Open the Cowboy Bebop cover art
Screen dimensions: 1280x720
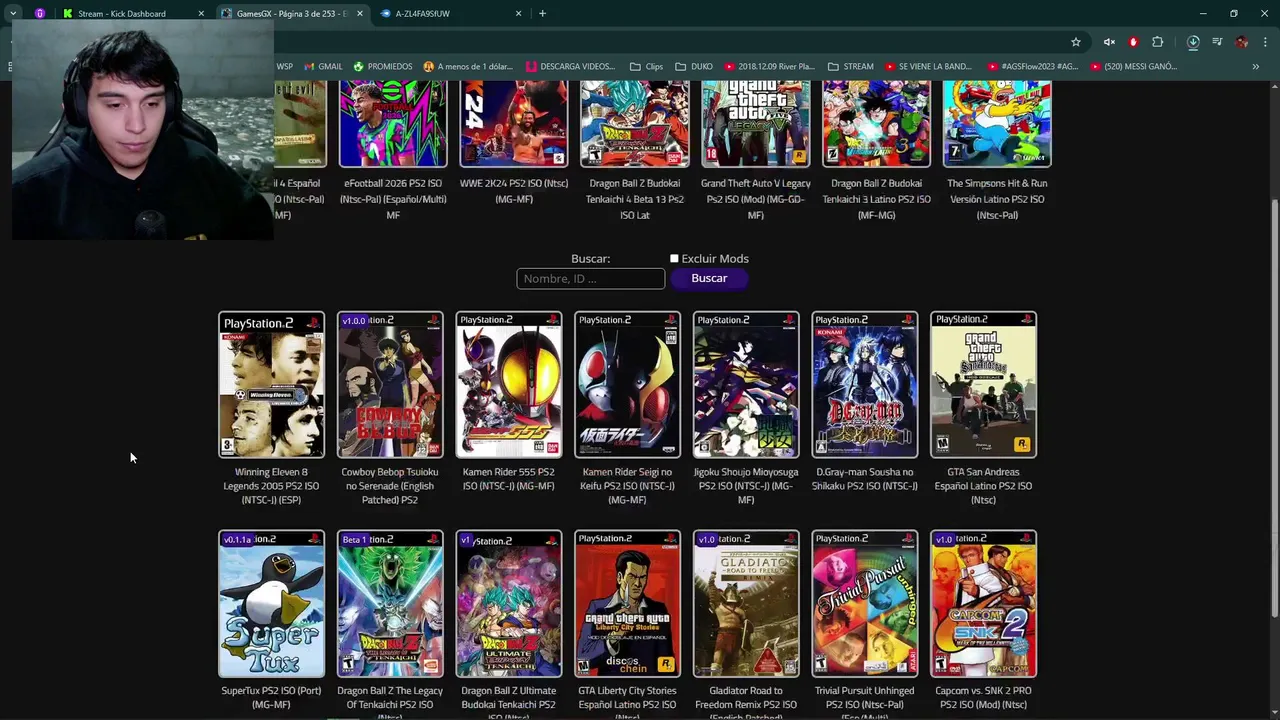click(x=390, y=385)
